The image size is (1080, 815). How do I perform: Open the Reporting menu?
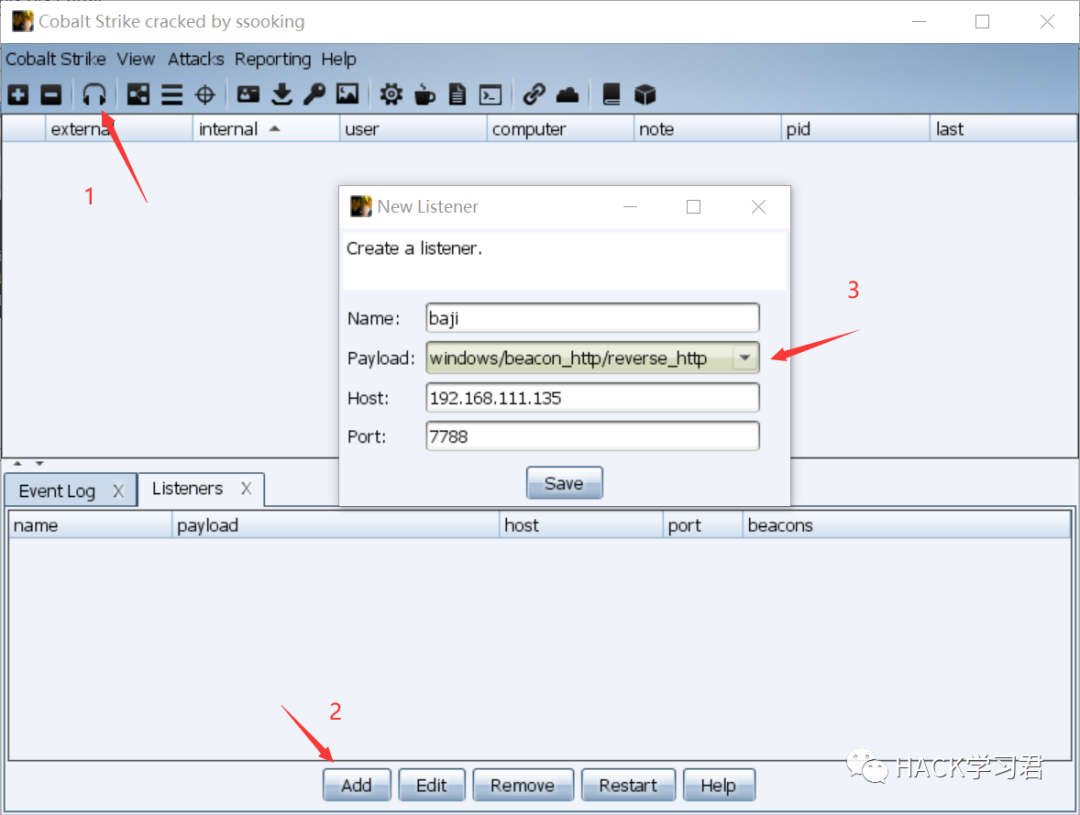pos(273,59)
